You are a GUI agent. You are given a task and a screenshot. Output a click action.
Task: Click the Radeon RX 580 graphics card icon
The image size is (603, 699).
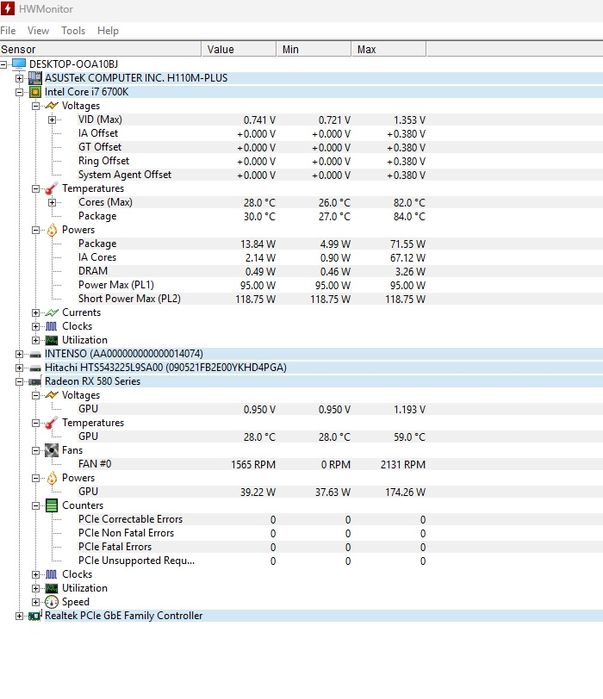35,382
